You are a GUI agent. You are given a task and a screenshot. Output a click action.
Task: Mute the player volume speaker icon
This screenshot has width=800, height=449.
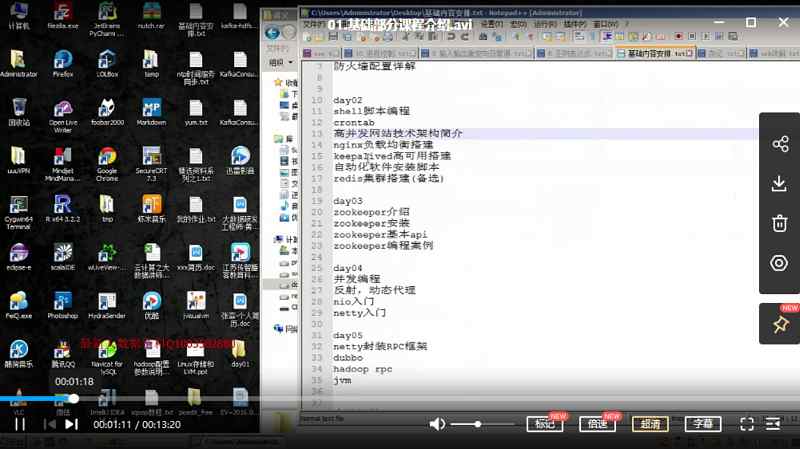tap(437, 424)
